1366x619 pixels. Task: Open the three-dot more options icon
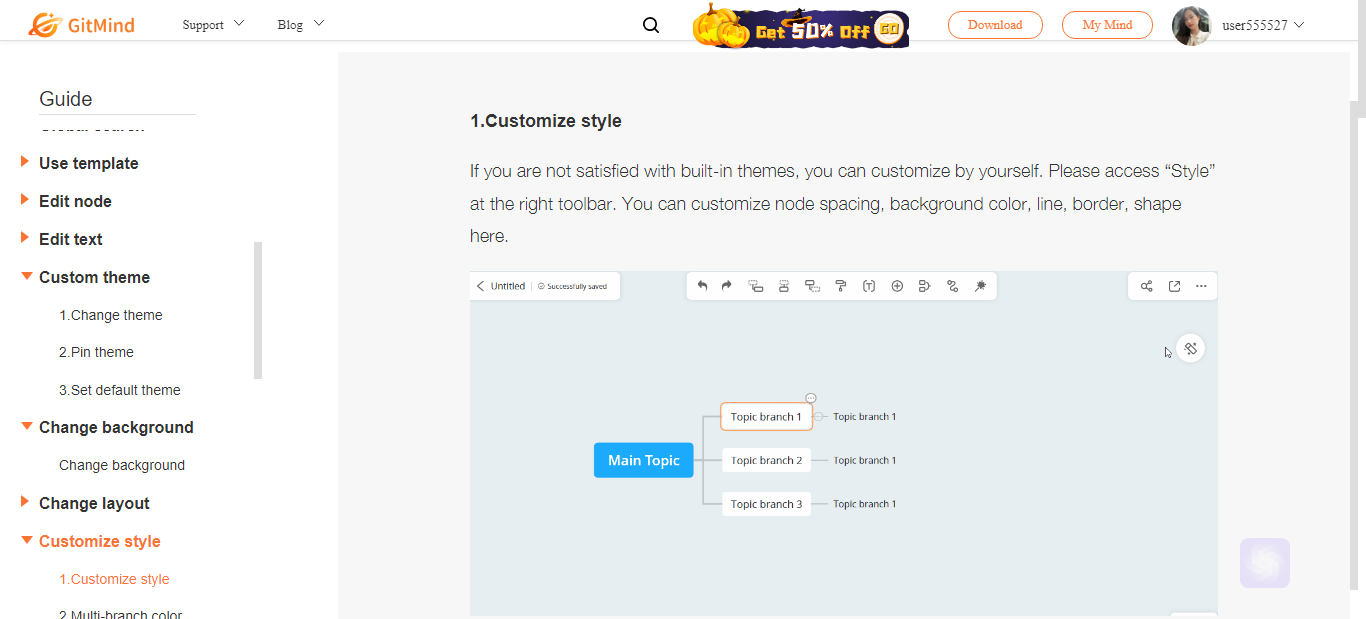[x=1201, y=286]
